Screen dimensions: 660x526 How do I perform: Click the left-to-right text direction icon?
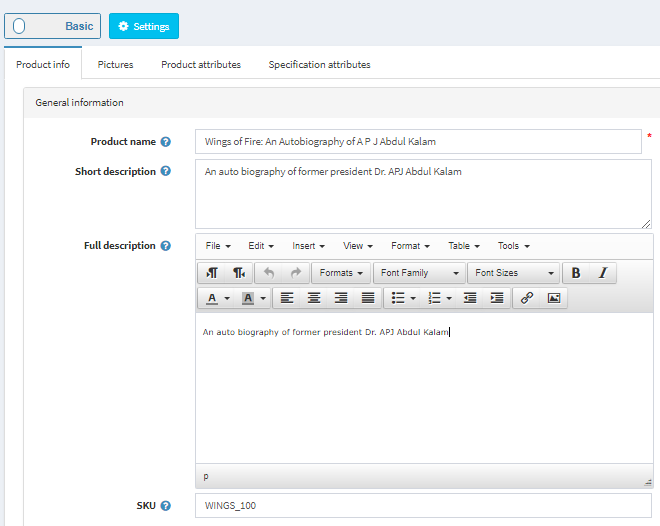point(212,273)
